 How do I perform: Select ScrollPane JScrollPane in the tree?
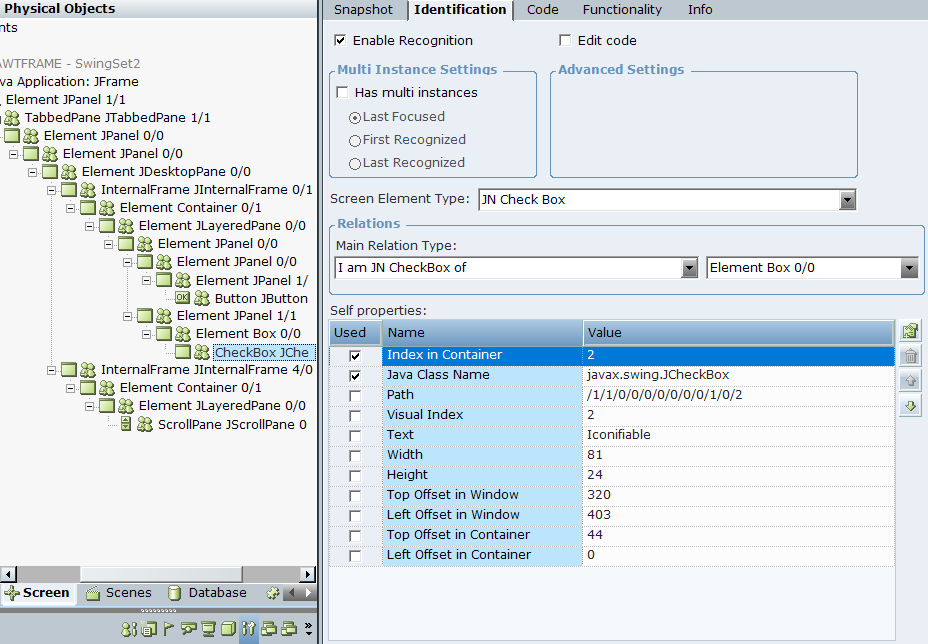tap(231, 424)
